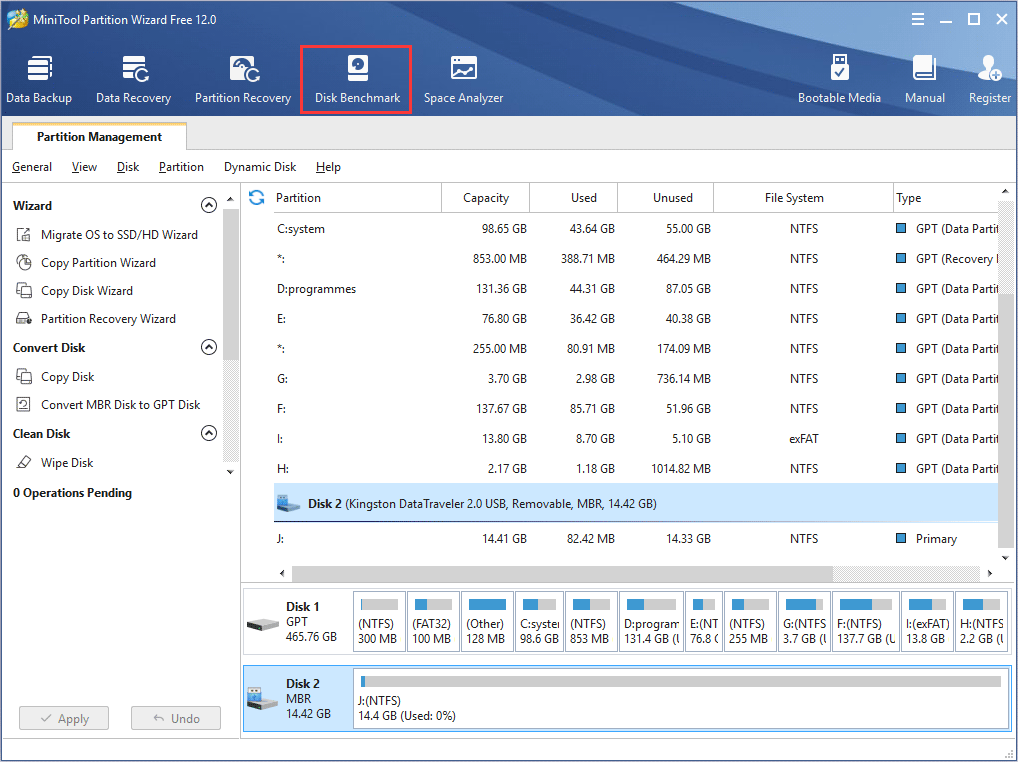Select the Disk 1 drive icon in disk map

pyautogui.click(x=262, y=624)
